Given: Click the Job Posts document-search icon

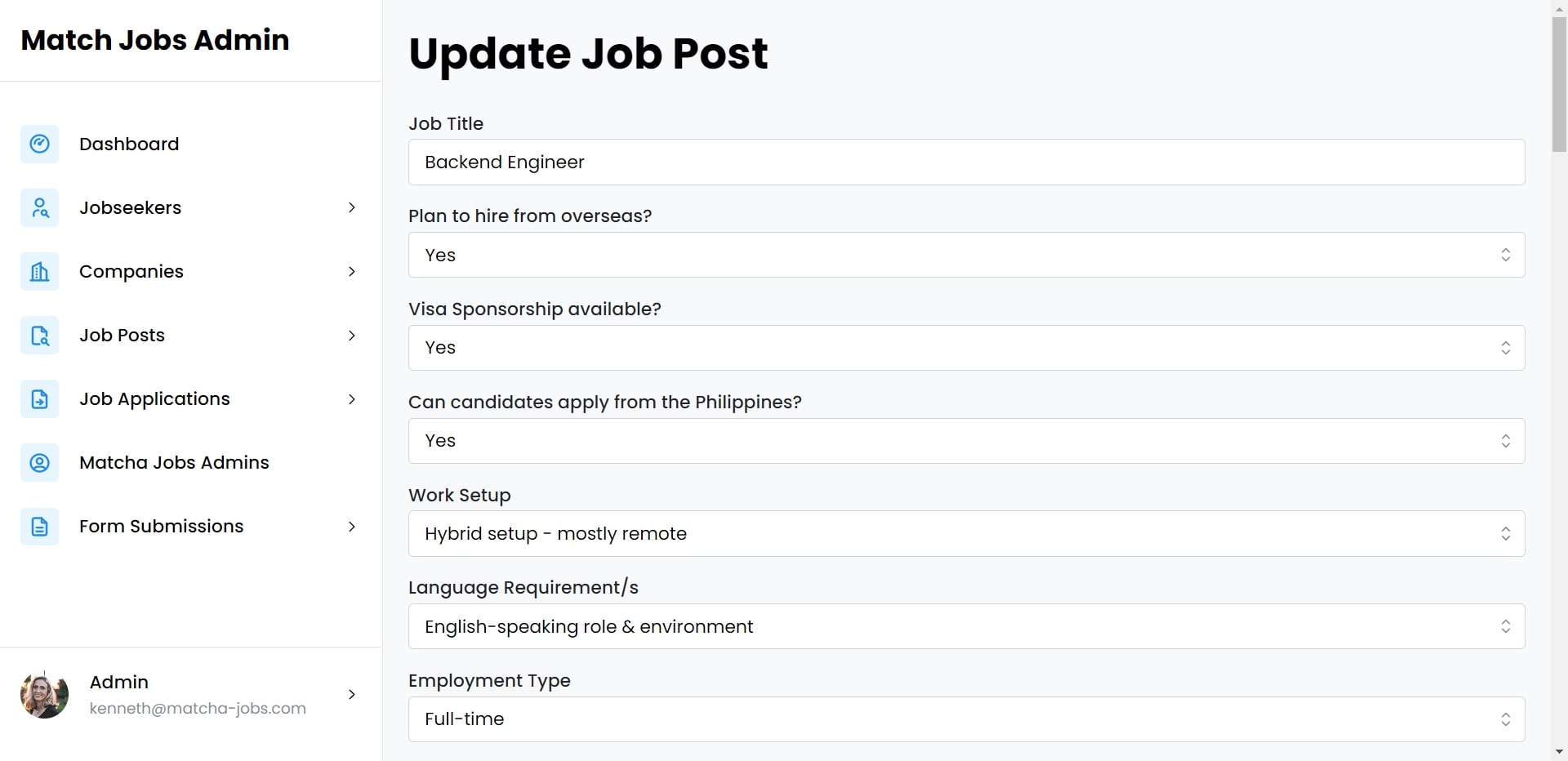Looking at the screenshot, I should pyautogui.click(x=39, y=335).
